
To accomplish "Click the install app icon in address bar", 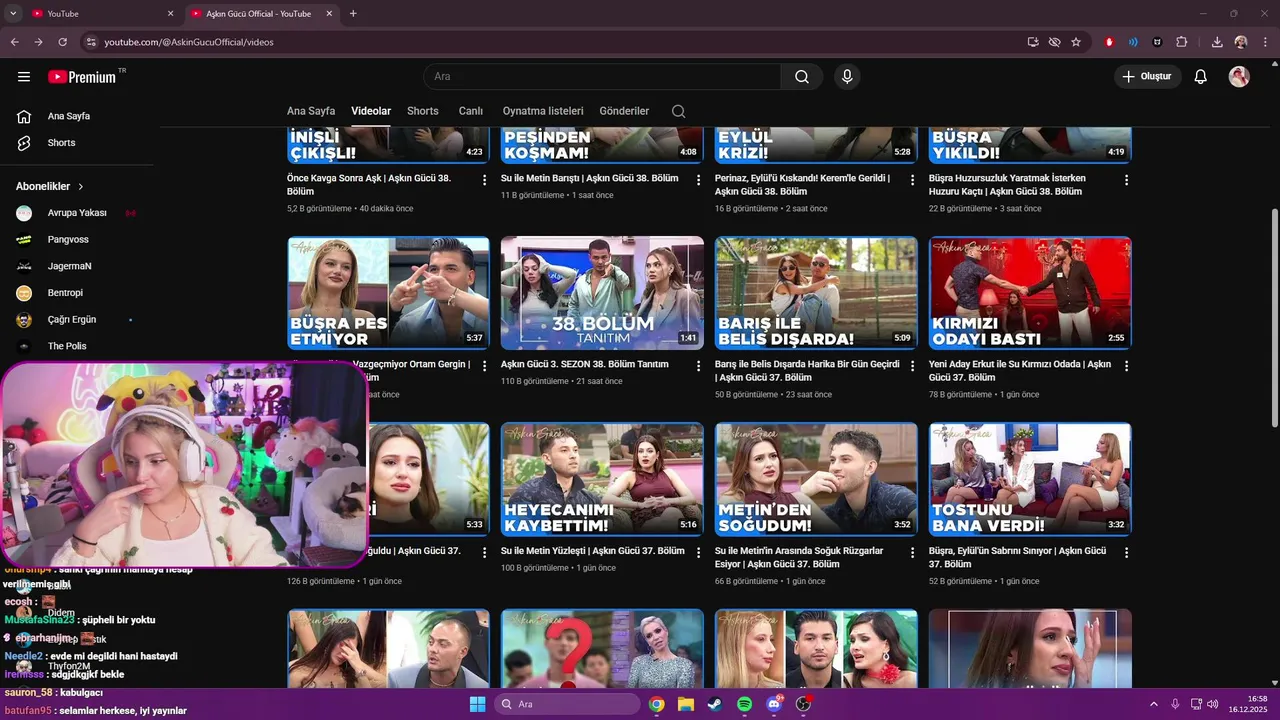I will pos(1033,42).
